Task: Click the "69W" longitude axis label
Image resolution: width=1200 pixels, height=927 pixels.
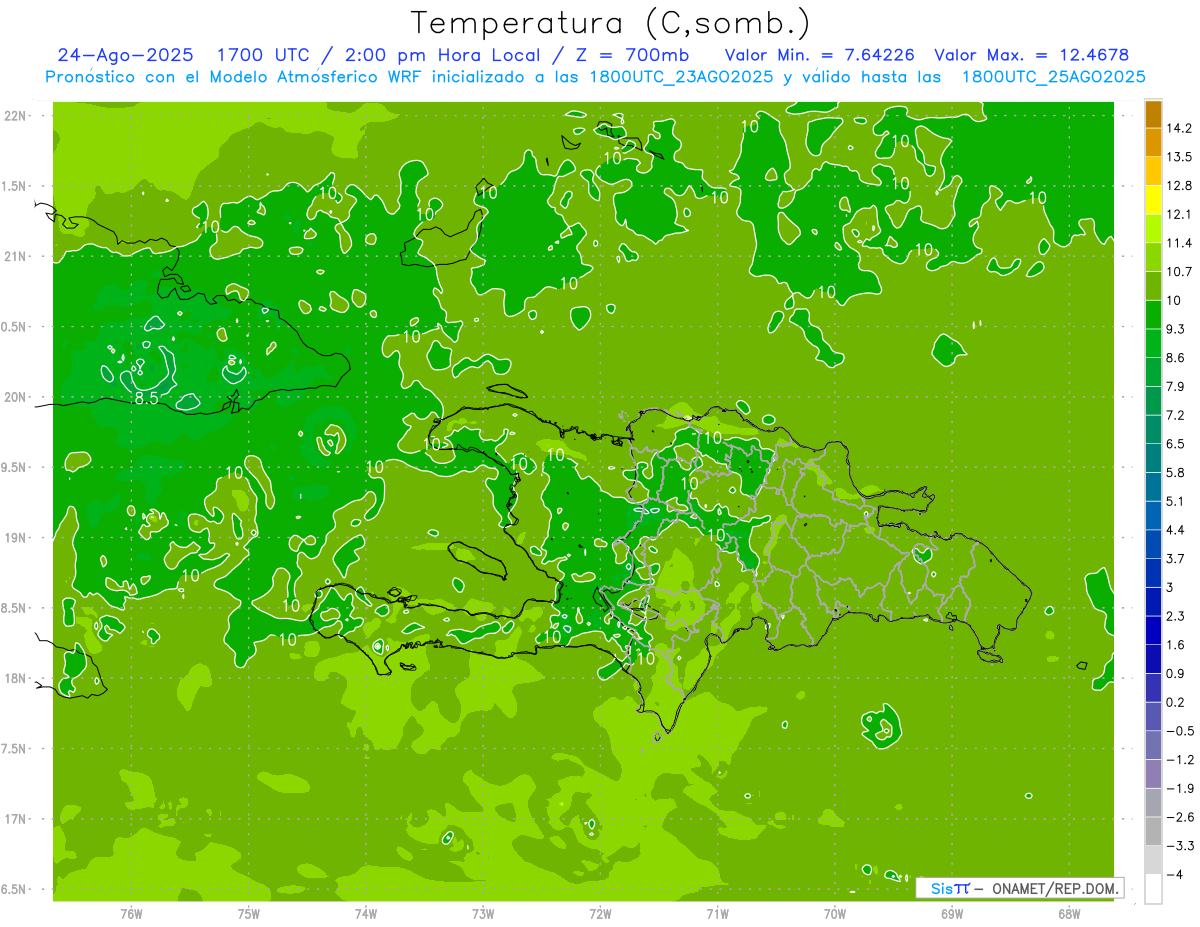Action: click(952, 914)
